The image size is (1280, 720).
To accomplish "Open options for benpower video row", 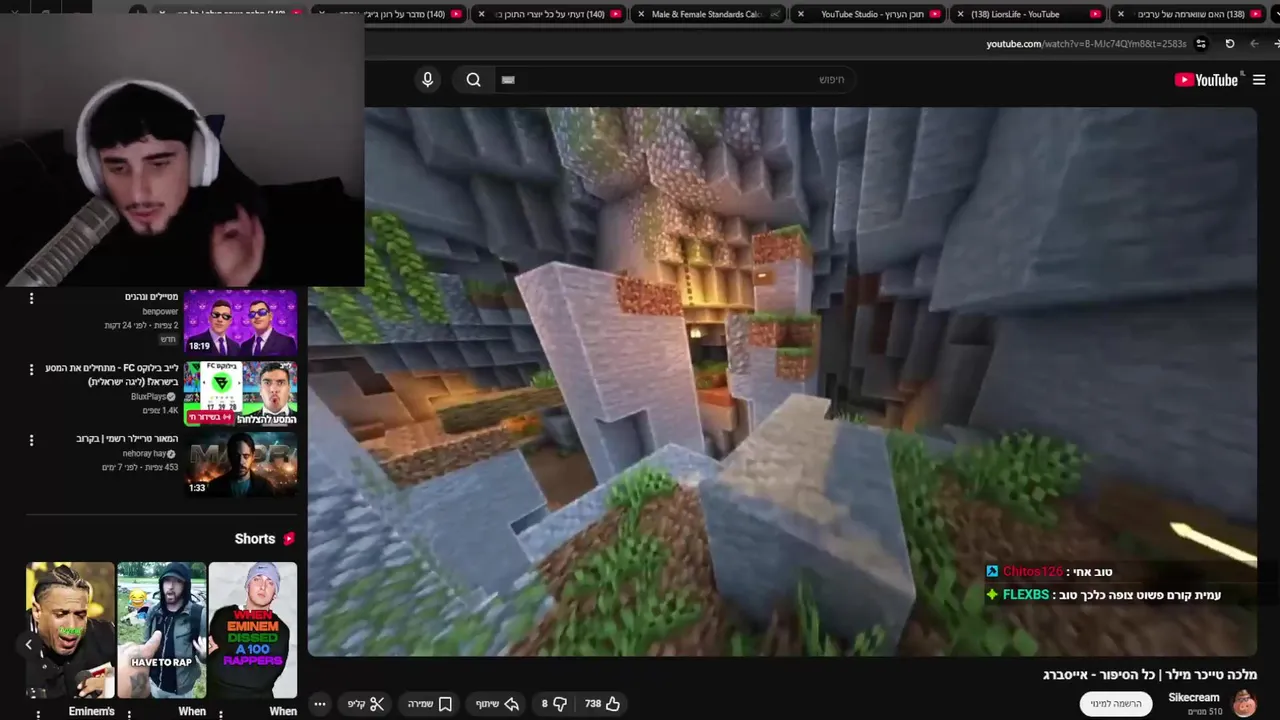I will coord(31,298).
